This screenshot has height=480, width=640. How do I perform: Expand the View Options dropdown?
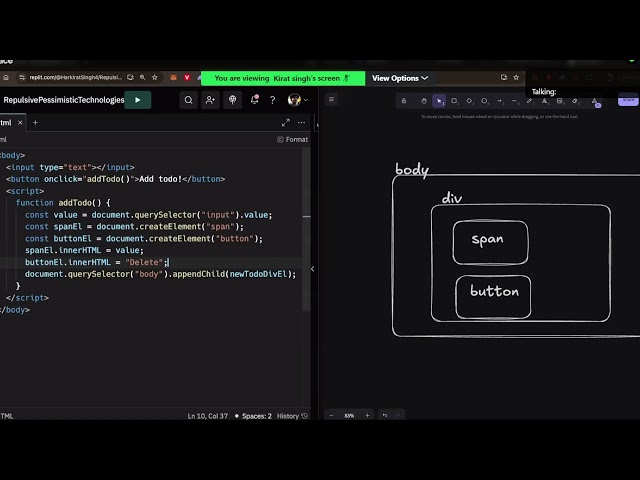(400, 78)
